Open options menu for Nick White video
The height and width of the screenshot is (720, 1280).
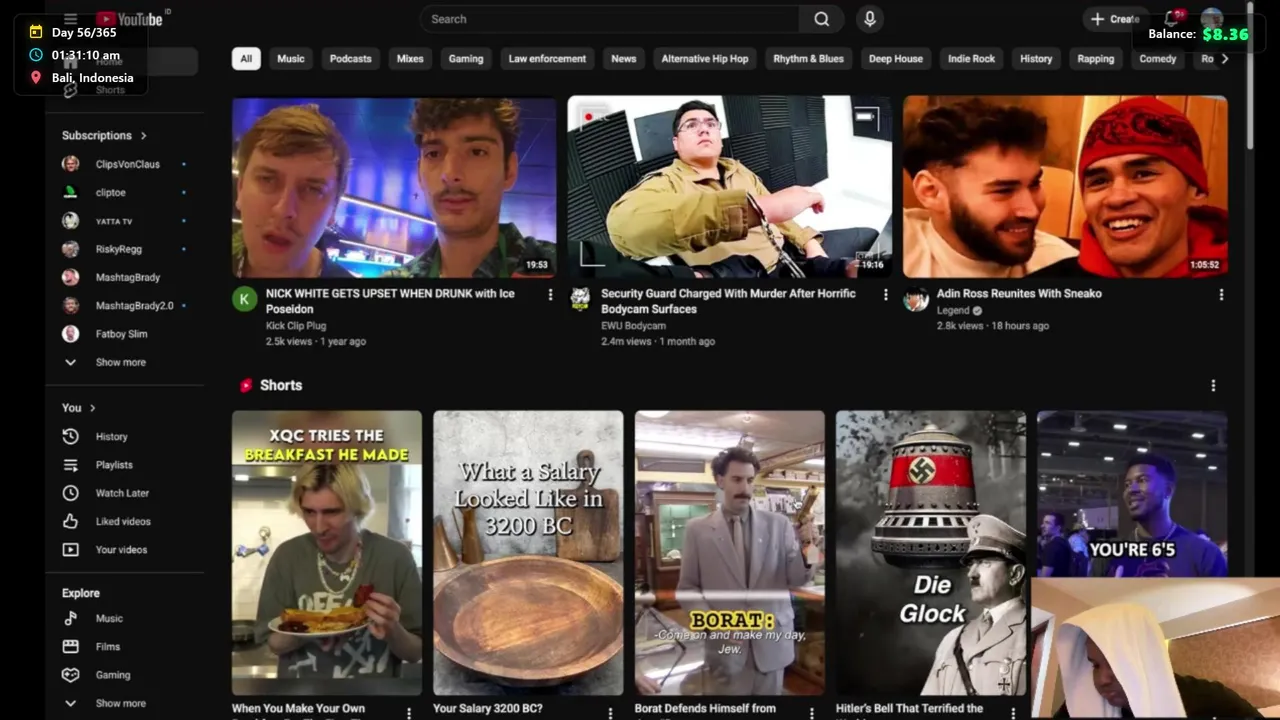coord(550,295)
